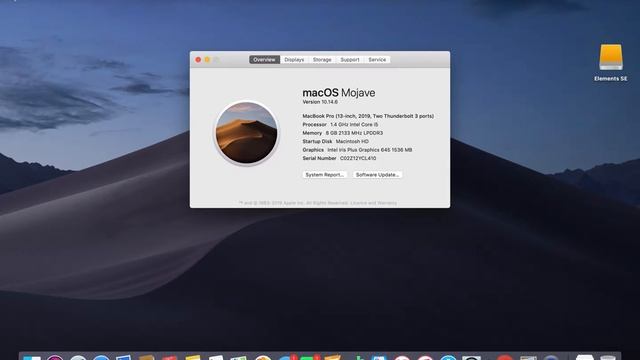Click the System Report... button
Viewport: 640px width, 360px height.
pyautogui.click(x=324, y=175)
